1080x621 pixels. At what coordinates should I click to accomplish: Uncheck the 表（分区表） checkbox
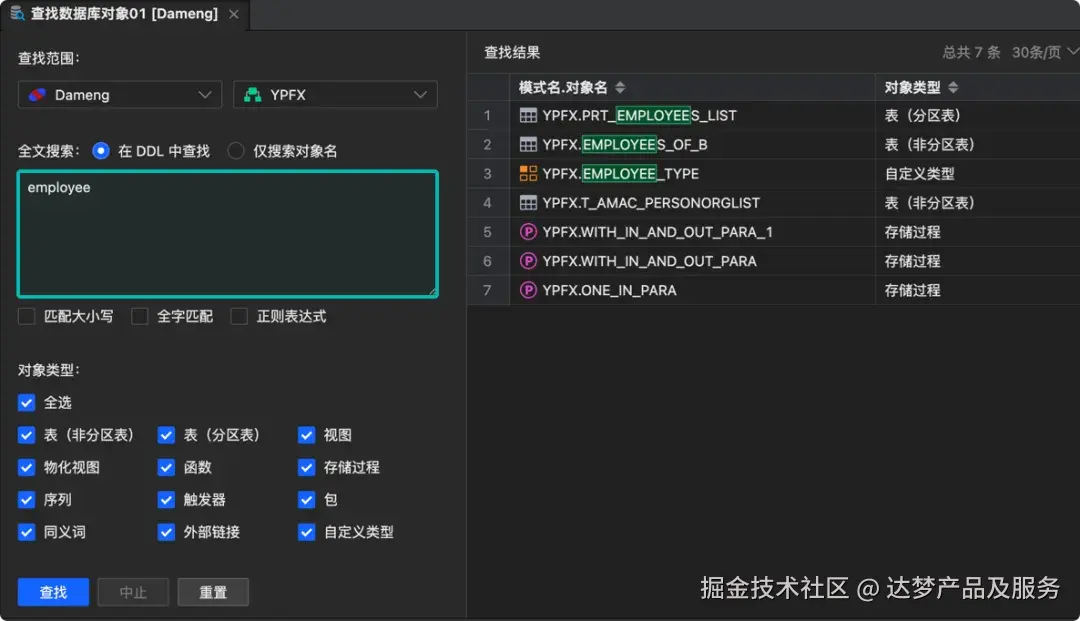pos(166,435)
